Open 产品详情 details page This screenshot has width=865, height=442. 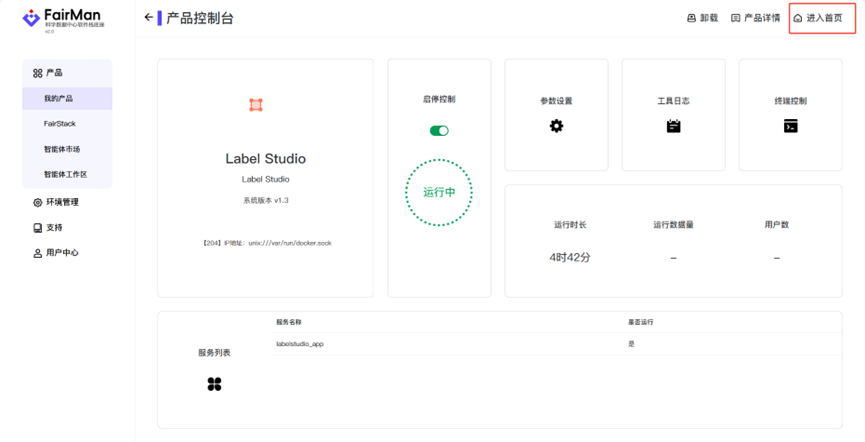755,18
